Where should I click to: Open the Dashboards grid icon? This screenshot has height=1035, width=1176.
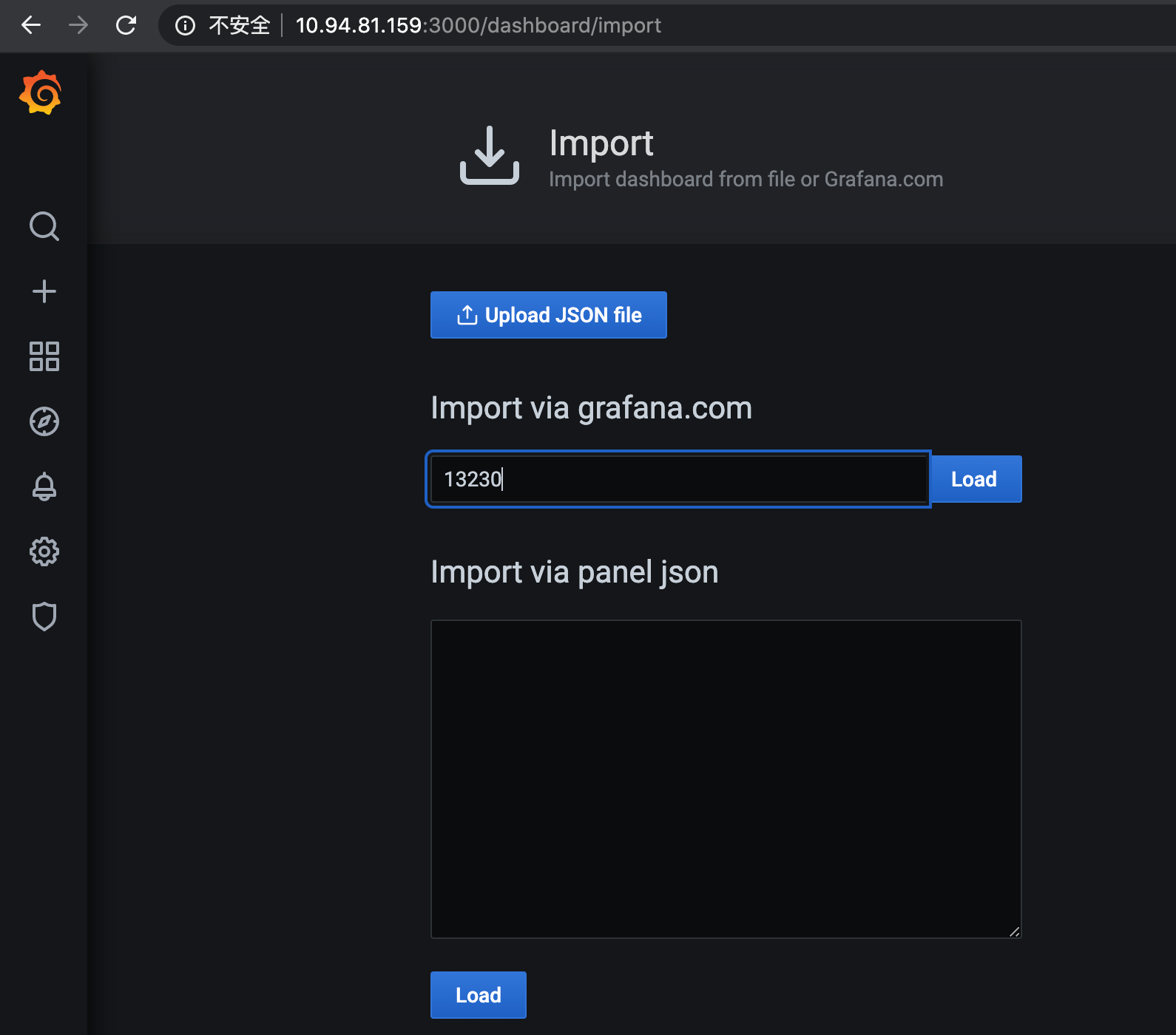tap(44, 356)
